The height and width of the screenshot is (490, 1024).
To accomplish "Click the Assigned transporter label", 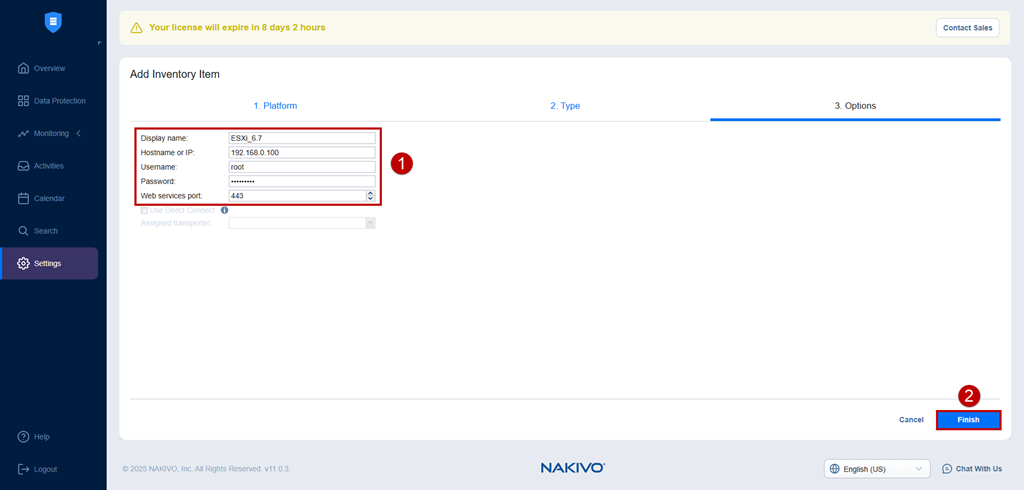I will 176,223.
